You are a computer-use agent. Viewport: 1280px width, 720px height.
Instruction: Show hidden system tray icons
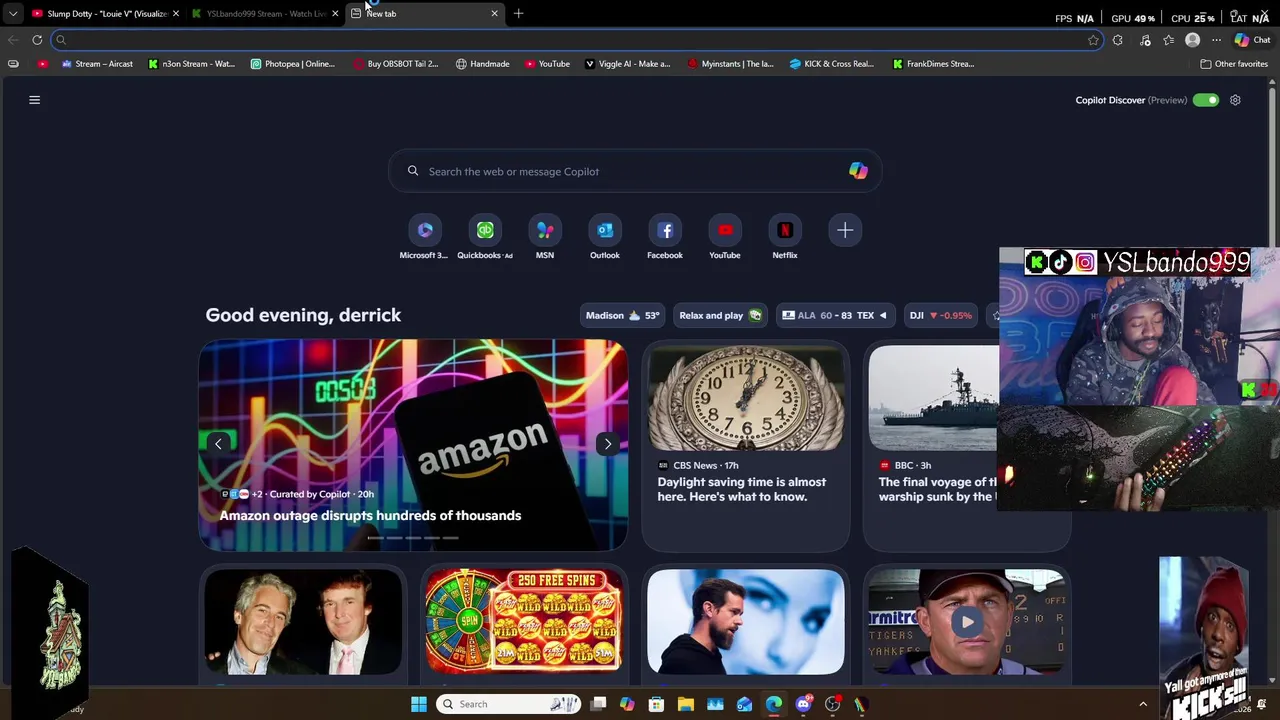tap(1143, 704)
